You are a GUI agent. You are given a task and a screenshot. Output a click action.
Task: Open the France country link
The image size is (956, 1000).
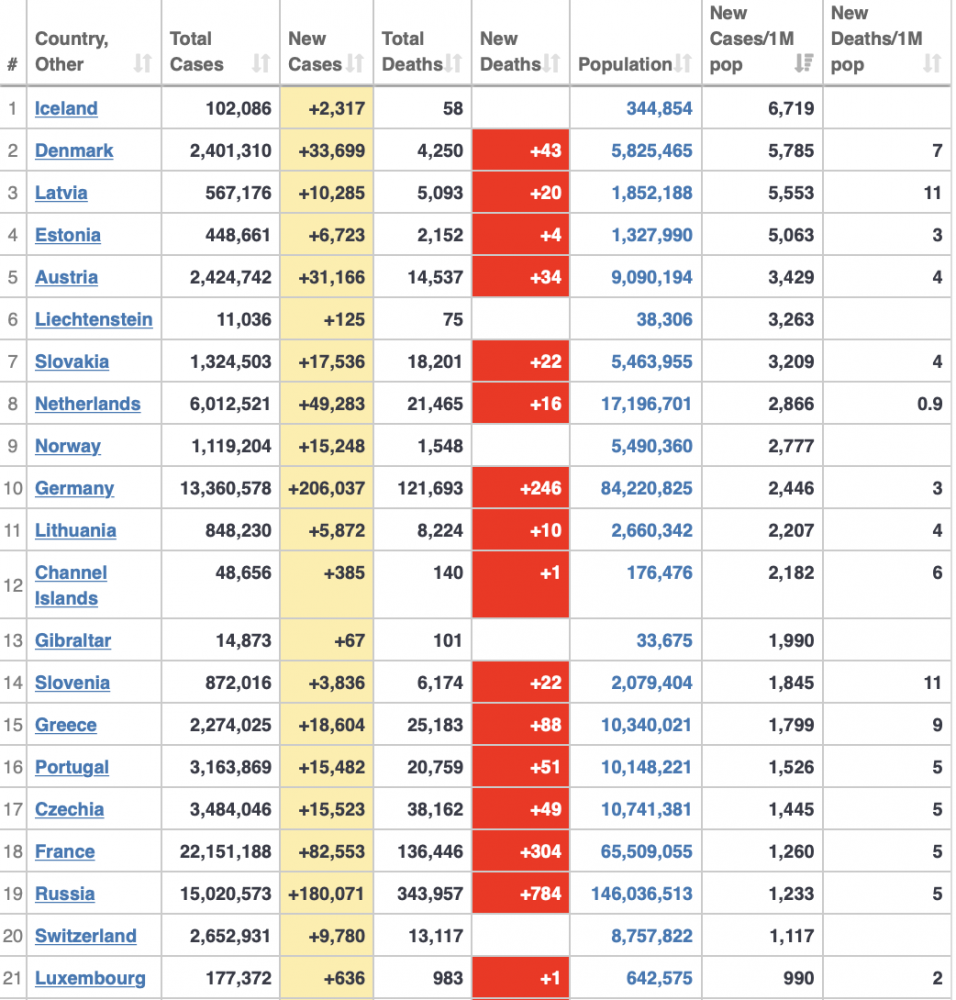tap(65, 851)
